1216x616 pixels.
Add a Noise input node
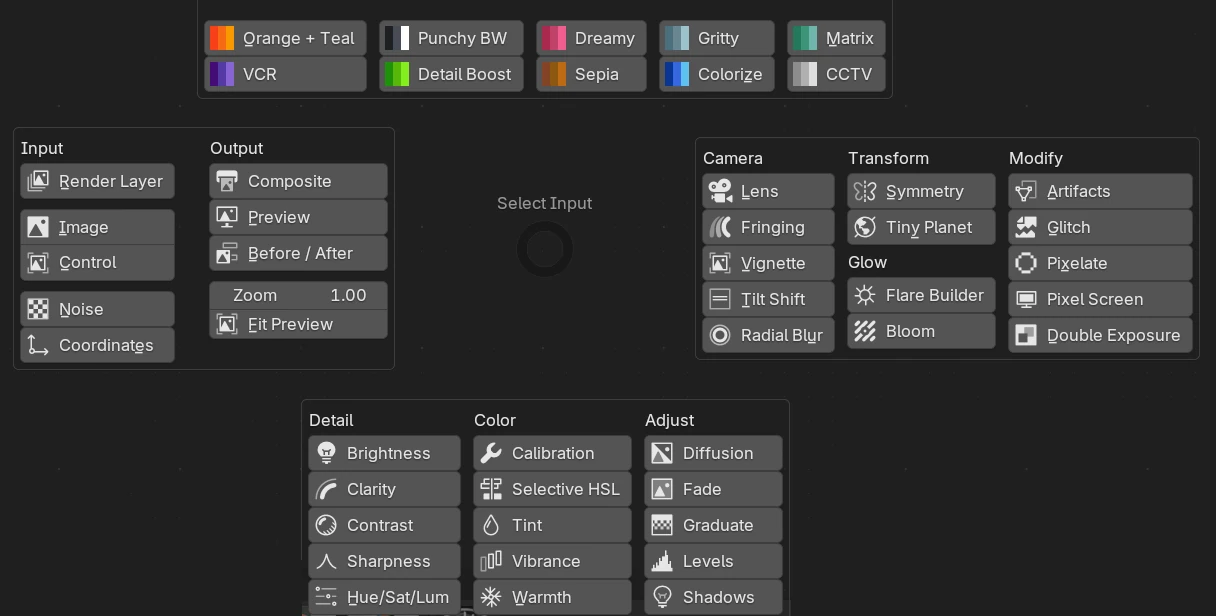coord(97,309)
